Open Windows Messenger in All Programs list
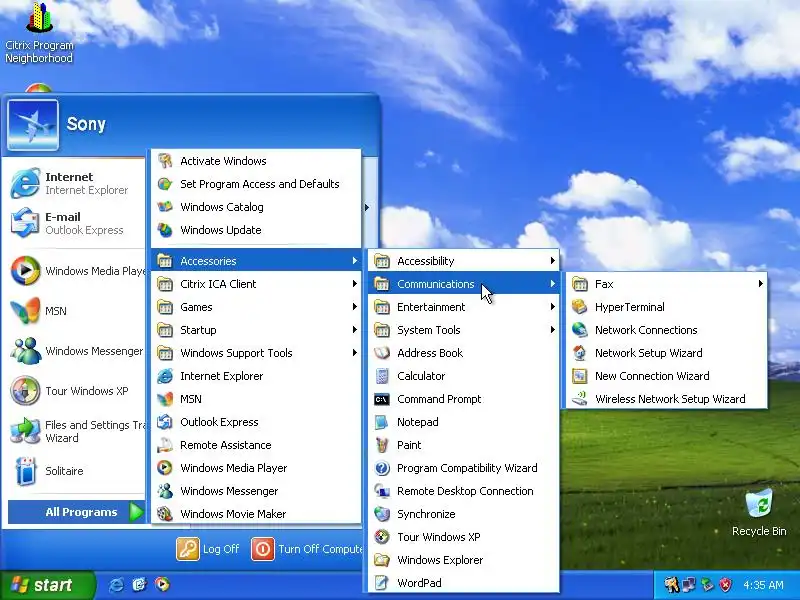 (256, 491)
